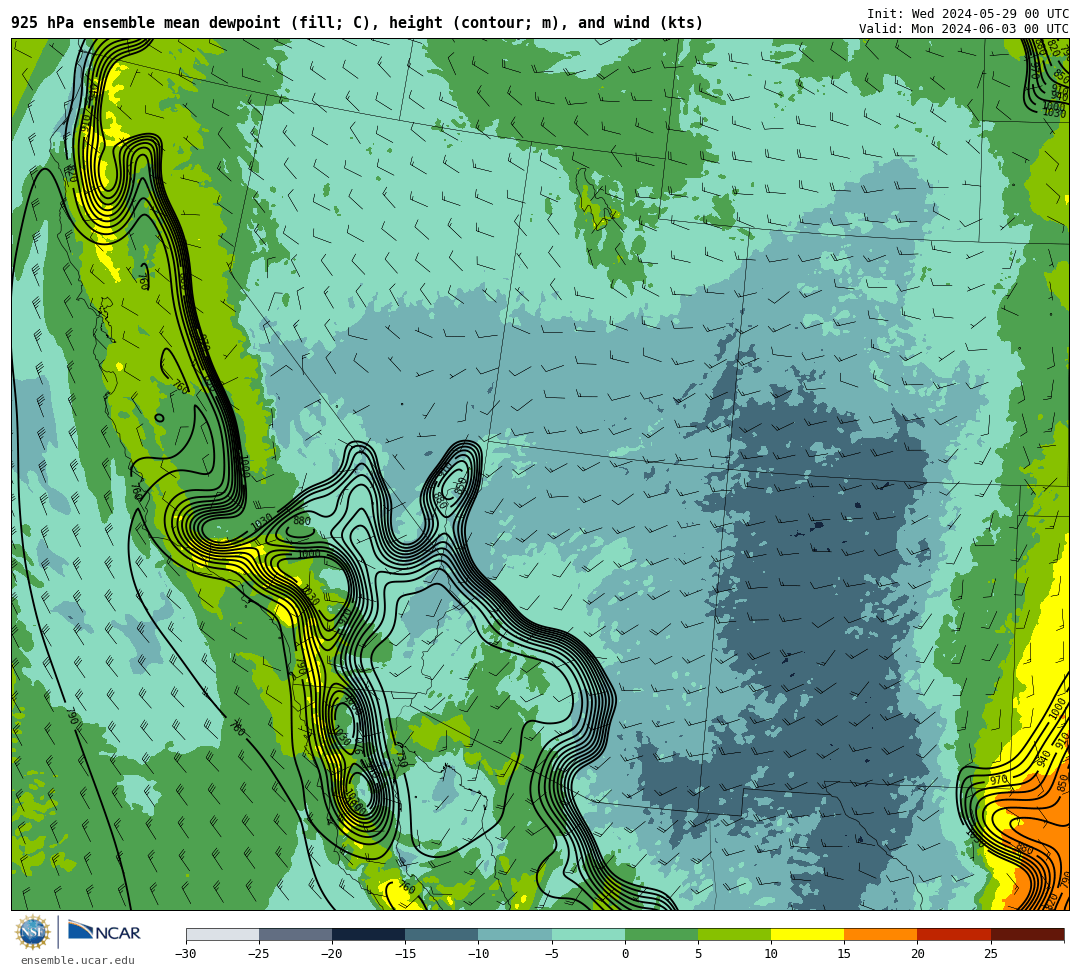Click colorbar label -25

click(259, 954)
